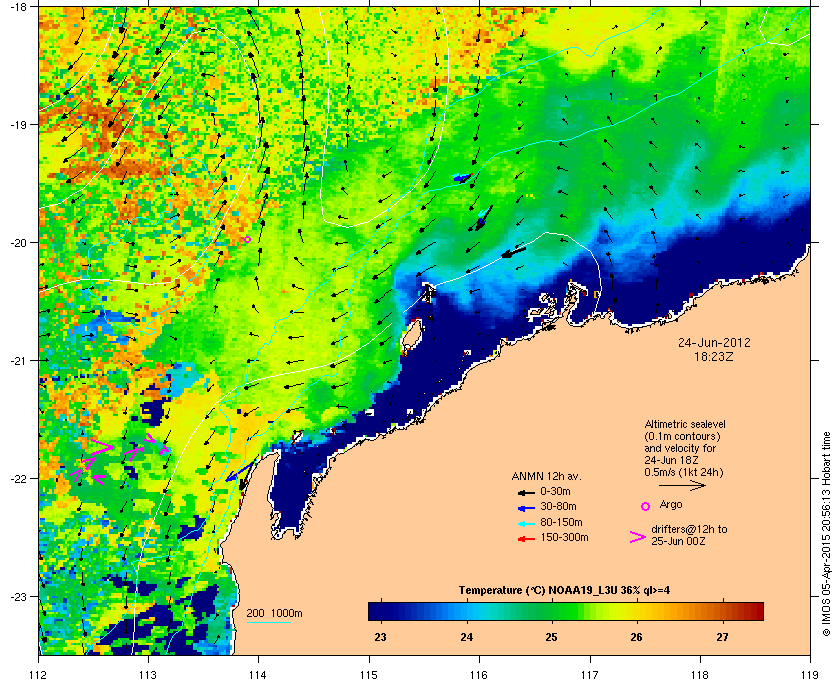Click the -20 latitude axis label

[19, 243]
